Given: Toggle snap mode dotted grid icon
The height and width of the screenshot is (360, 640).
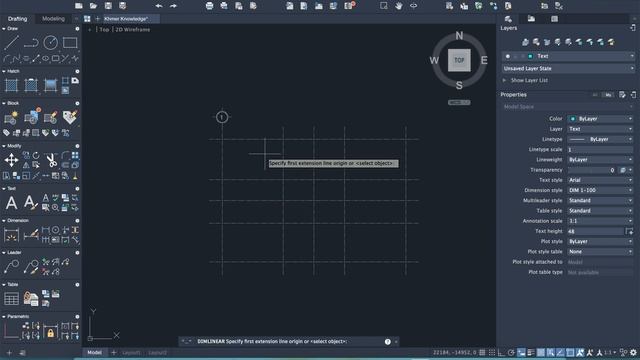Looking at the screenshot, I should pos(492,352).
